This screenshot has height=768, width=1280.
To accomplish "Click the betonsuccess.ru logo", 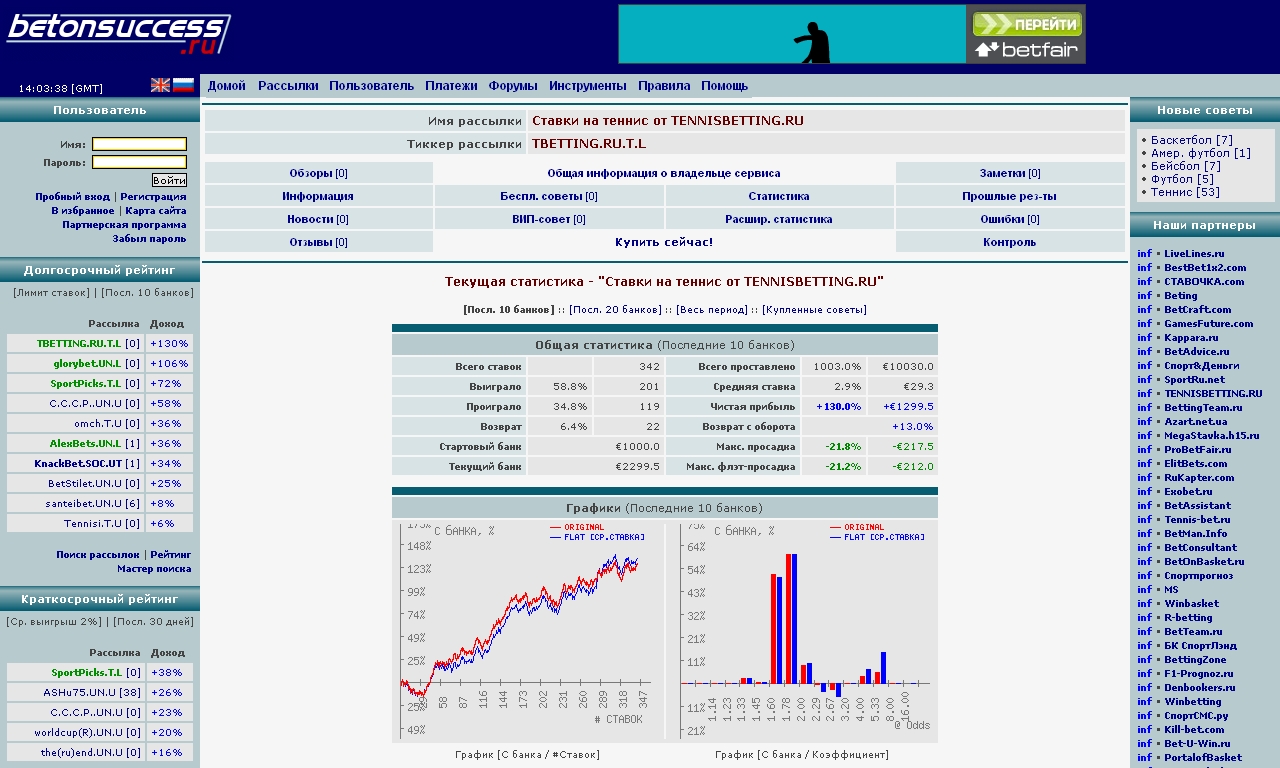I will pos(118,34).
